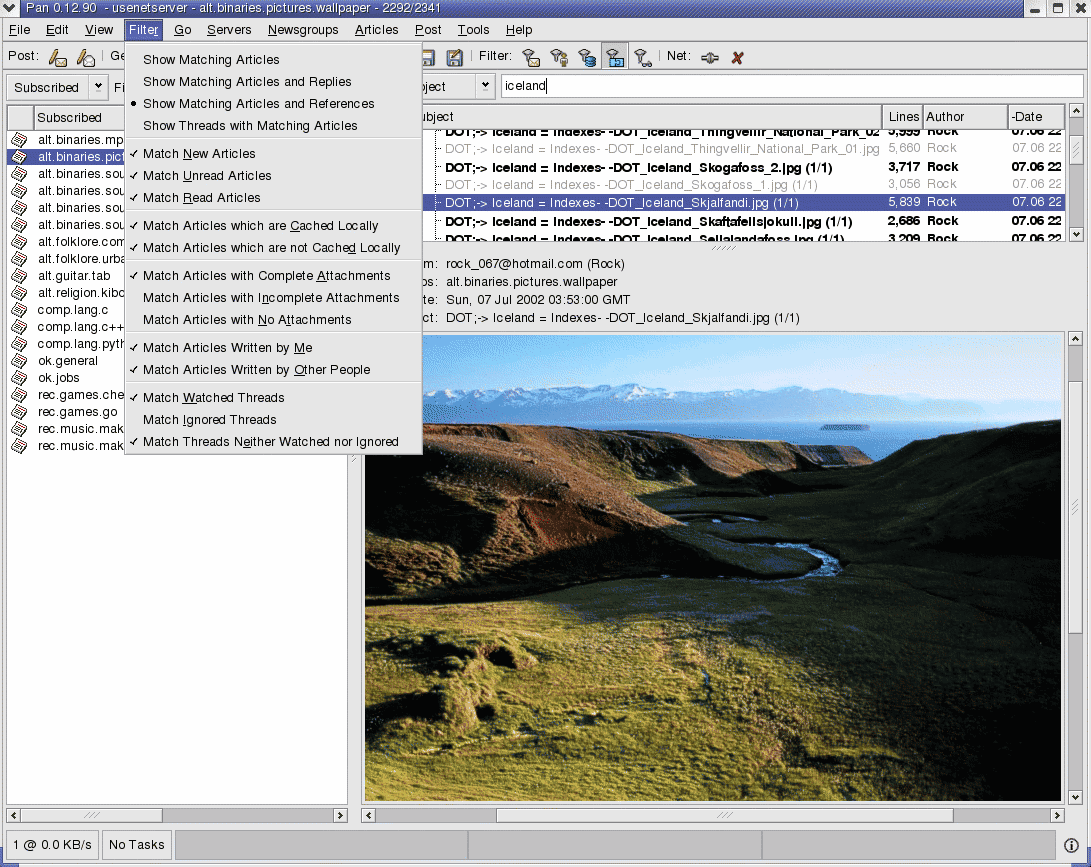Click the newsgroup icon beside alt.binaries.mp
Image resolution: width=1091 pixels, height=867 pixels.
[19, 140]
